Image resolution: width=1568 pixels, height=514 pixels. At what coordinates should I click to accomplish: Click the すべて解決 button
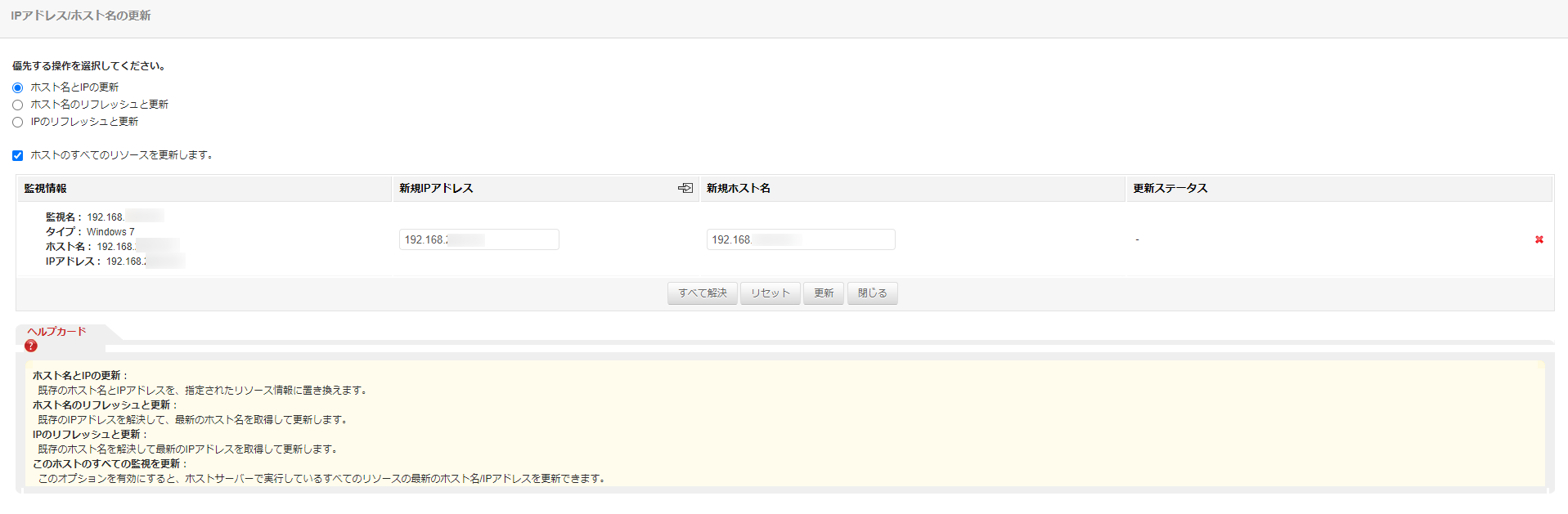pyautogui.click(x=703, y=293)
